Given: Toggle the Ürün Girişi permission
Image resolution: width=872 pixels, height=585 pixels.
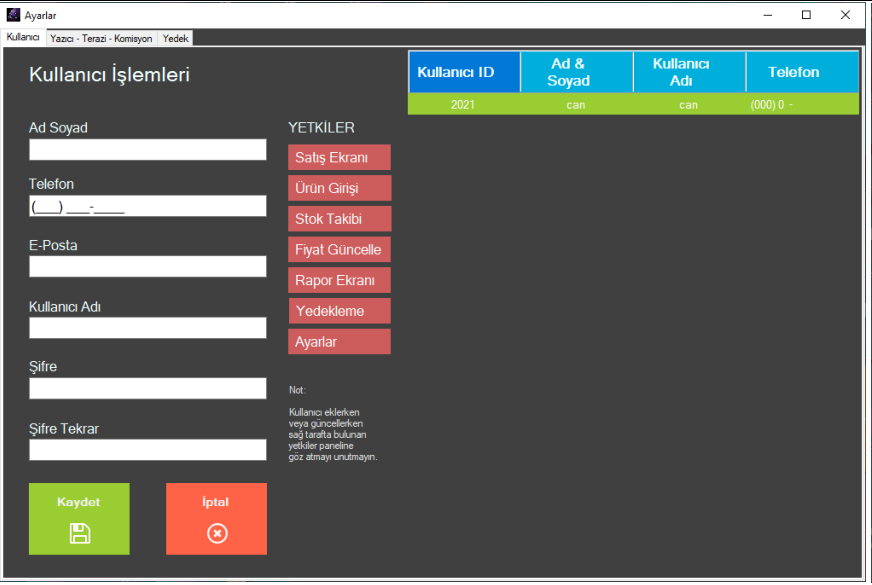Looking at the screenshot, I should point(339,188).
